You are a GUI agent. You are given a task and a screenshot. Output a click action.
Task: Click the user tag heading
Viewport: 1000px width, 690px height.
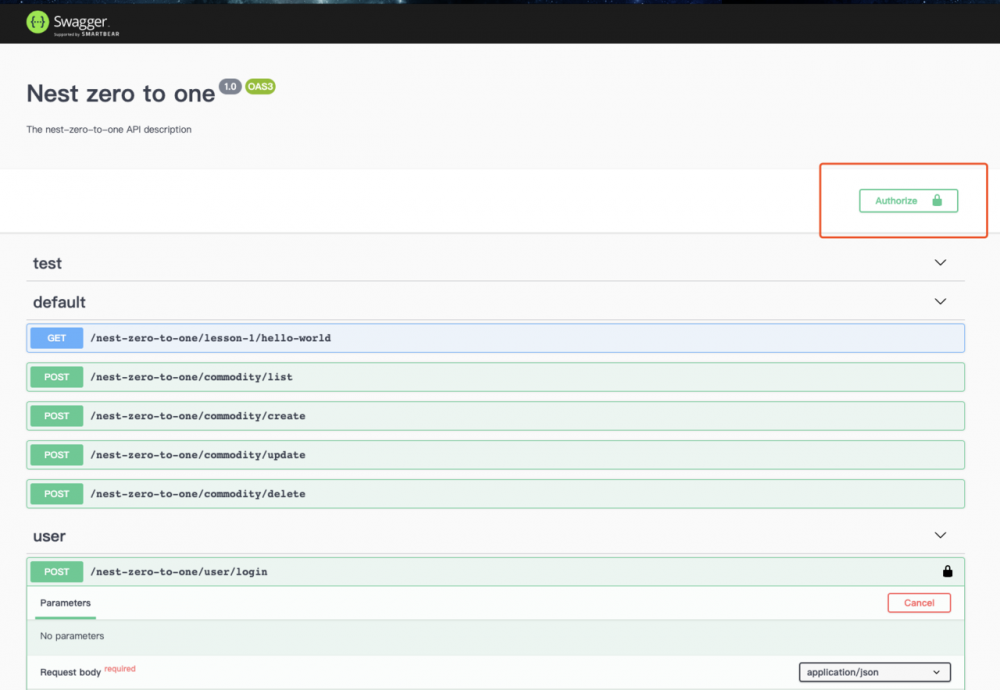pyautogui.click(x=49, y=536)
